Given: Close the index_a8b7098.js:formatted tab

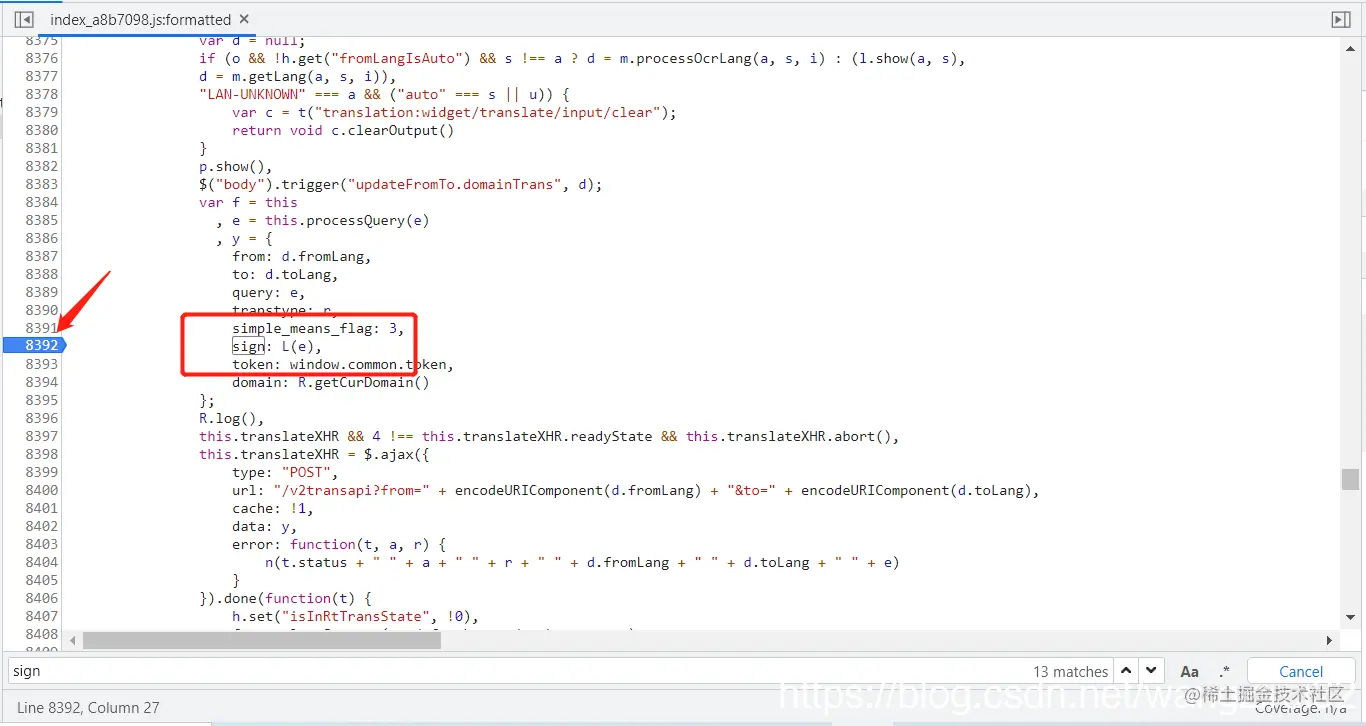Looking at the screenshot, I should 245,19.
